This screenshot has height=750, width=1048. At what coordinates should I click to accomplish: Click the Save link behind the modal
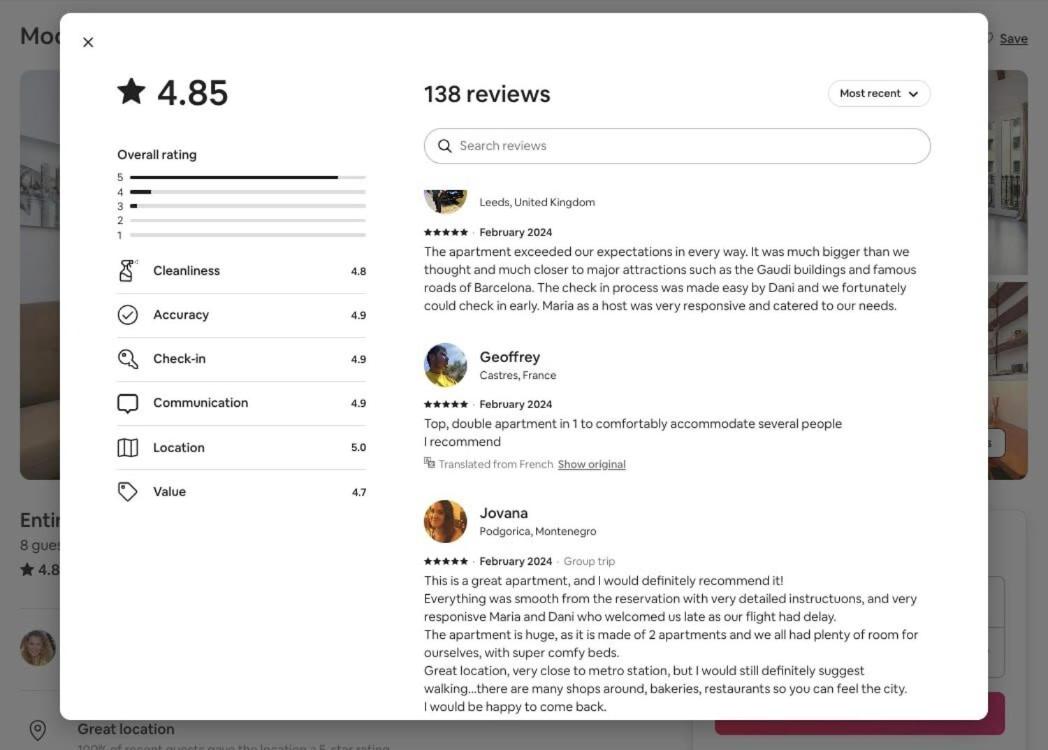(1013, 39)
